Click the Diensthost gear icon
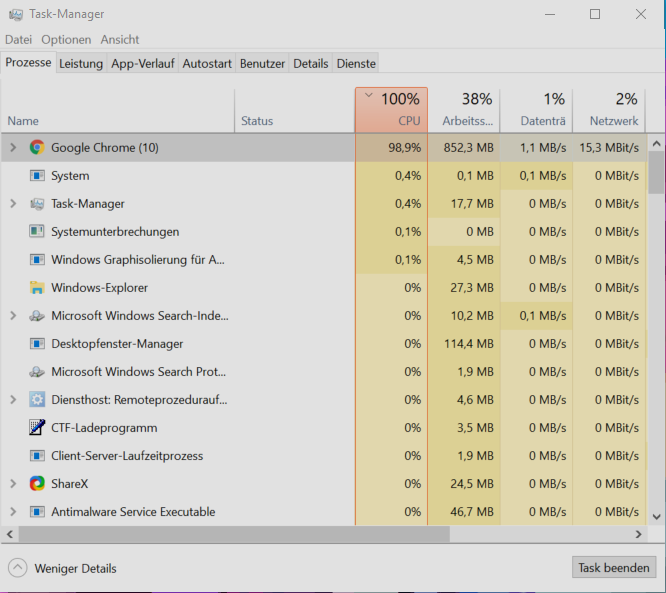666x593 pixels. point(37,400)
